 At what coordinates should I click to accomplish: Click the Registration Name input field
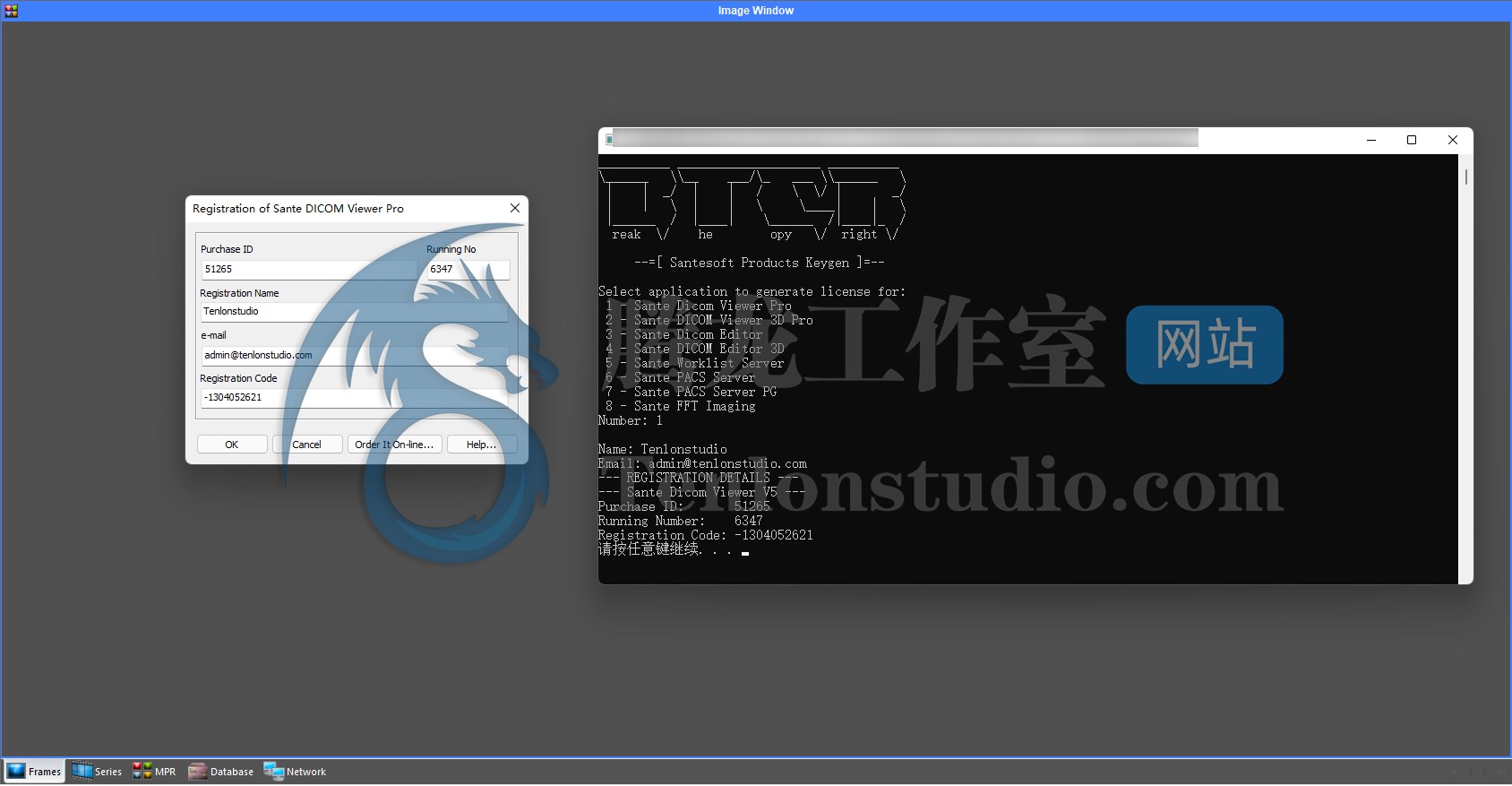[354, 312]
